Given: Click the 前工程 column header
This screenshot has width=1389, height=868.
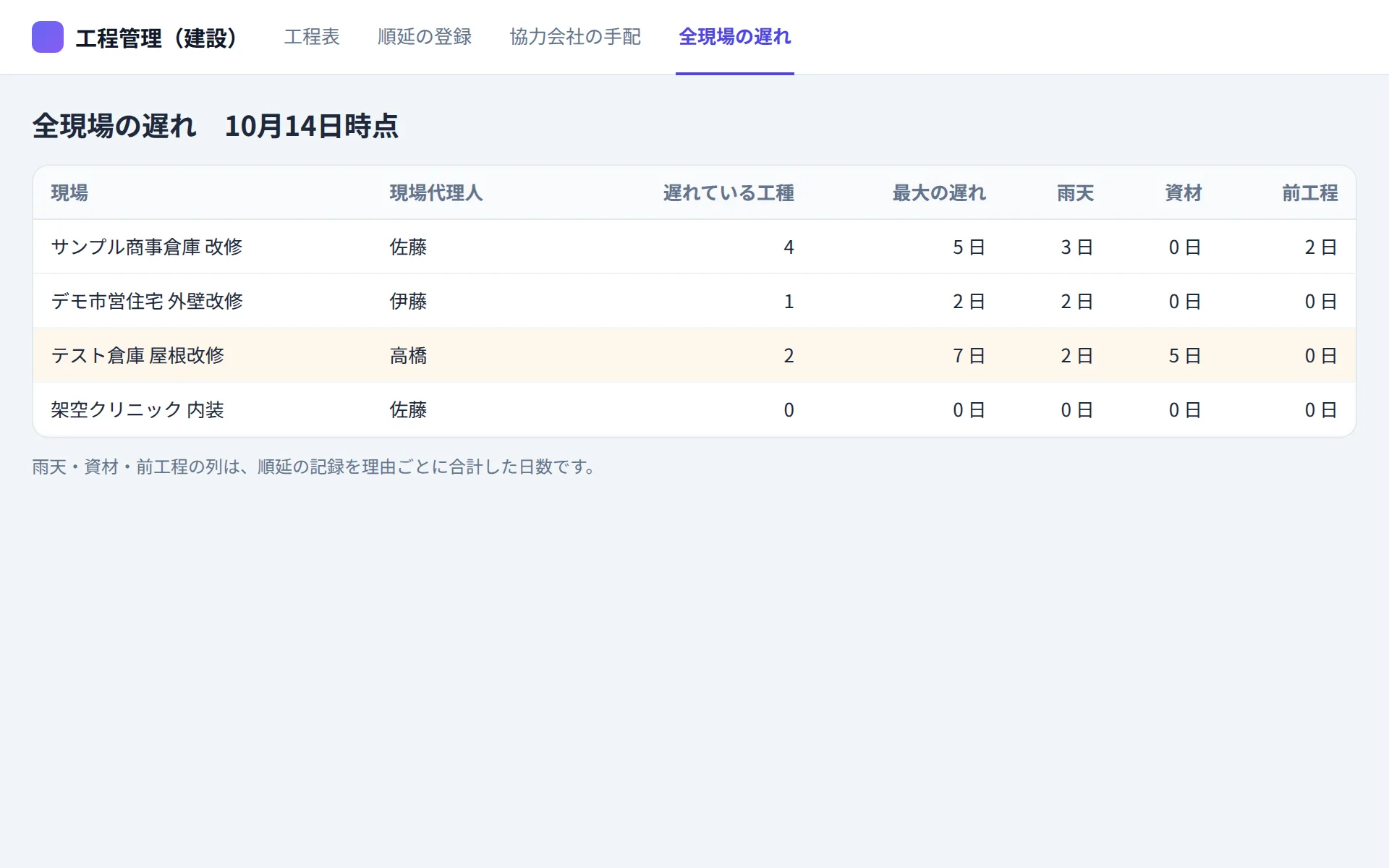Looking at the screenshot, I should pos(1310,193).
